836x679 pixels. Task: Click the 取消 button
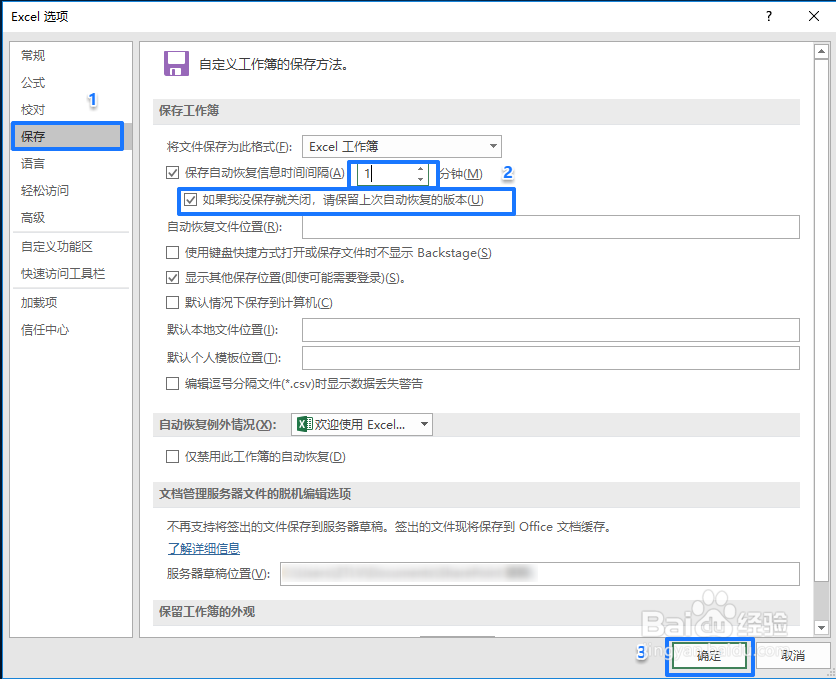pos(793,656)
